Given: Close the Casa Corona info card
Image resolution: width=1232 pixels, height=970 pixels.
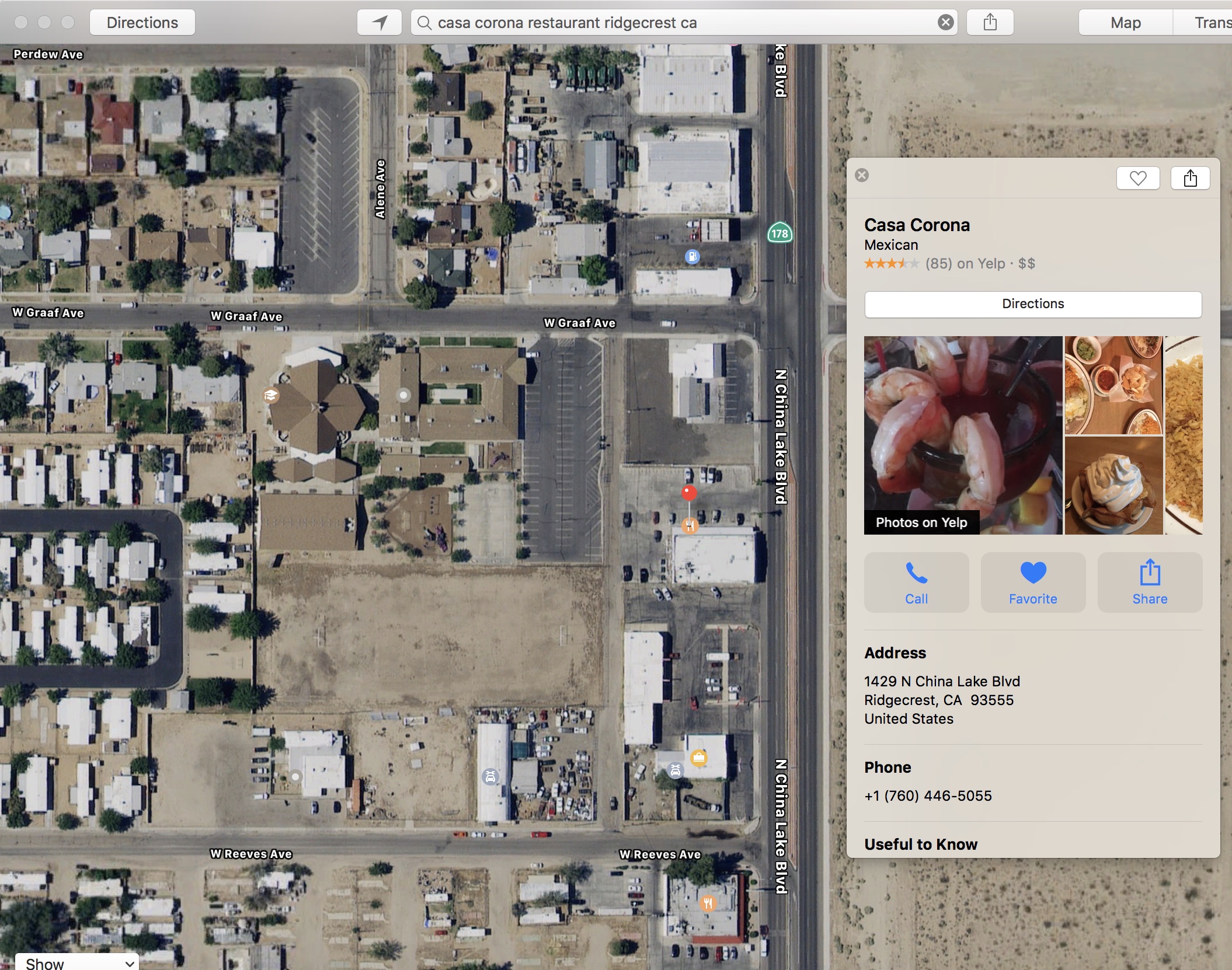Looking at the screenshot, I should (x=862, y=175).
